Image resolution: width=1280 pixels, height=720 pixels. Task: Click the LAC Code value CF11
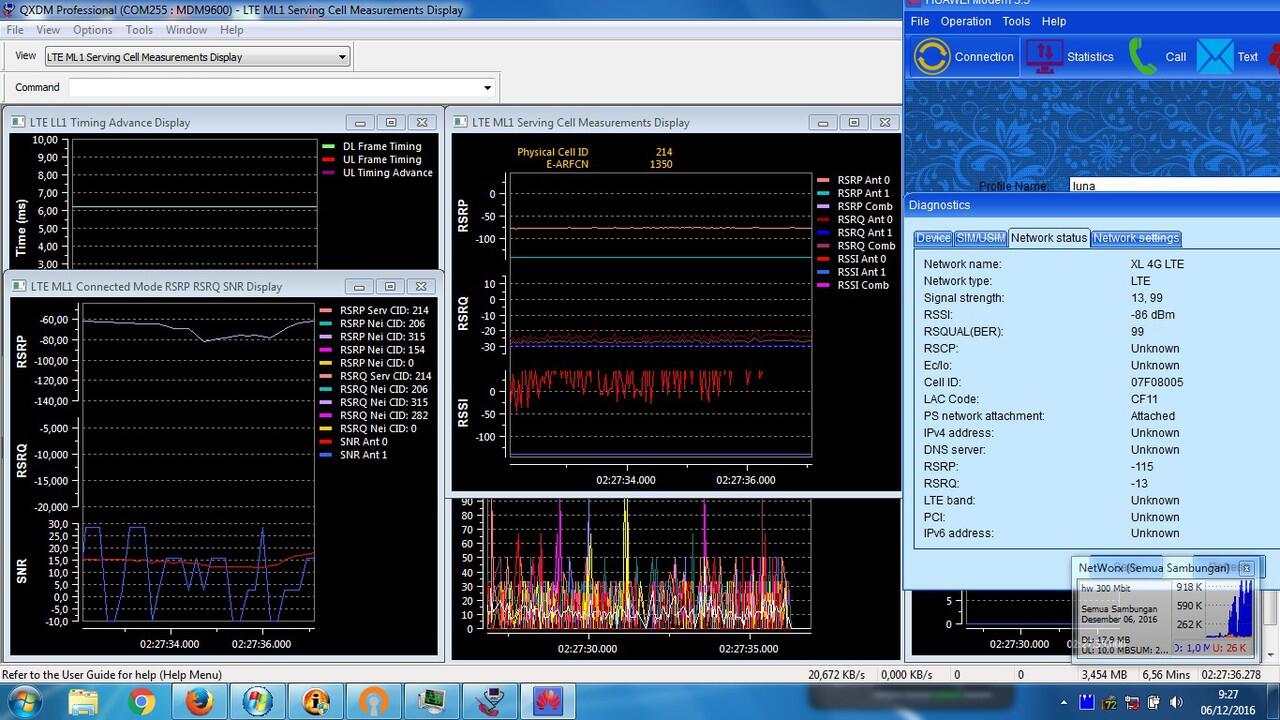[1144, 399]
